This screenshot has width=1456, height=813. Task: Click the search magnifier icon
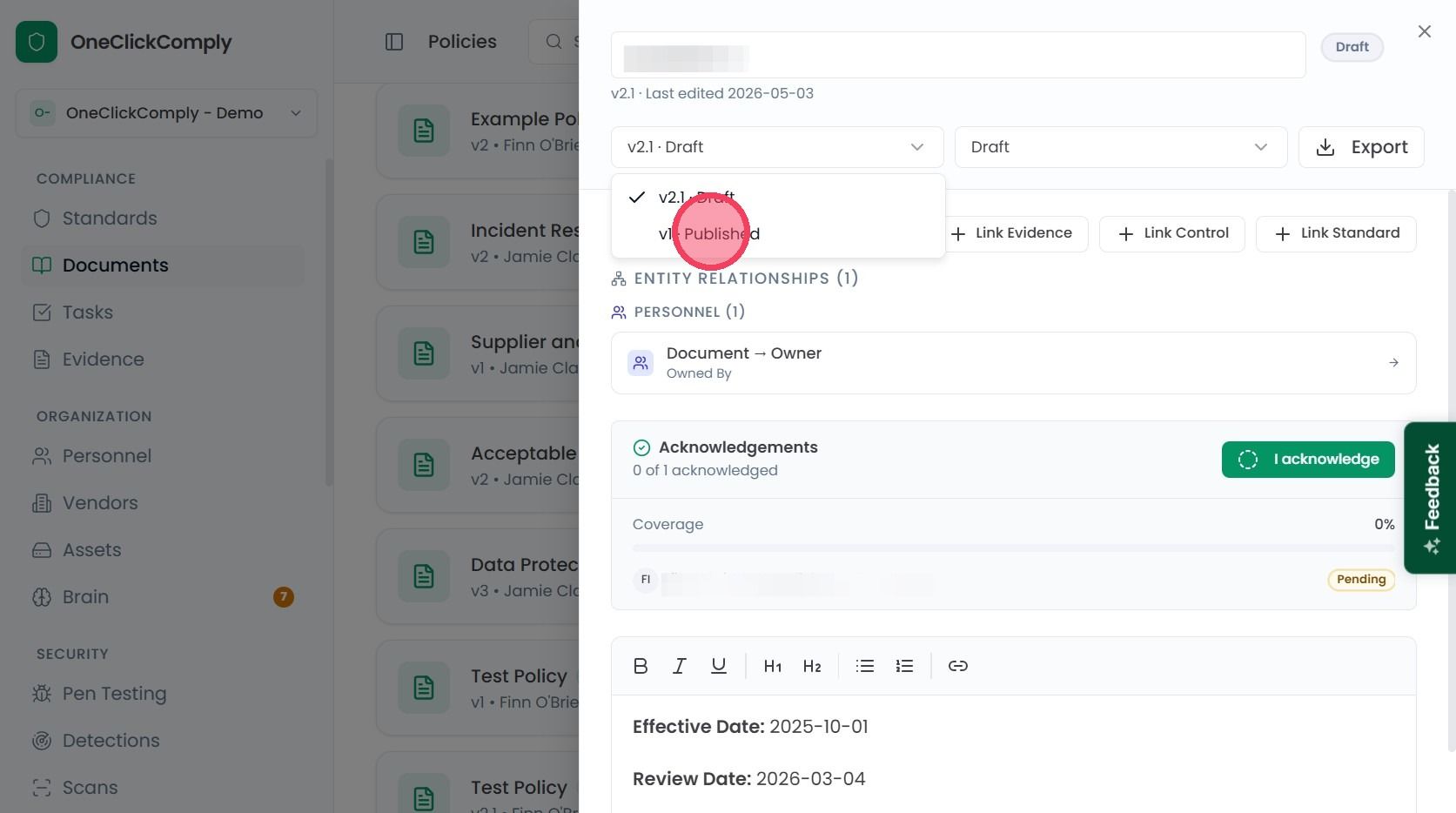(x=554, y=42)
